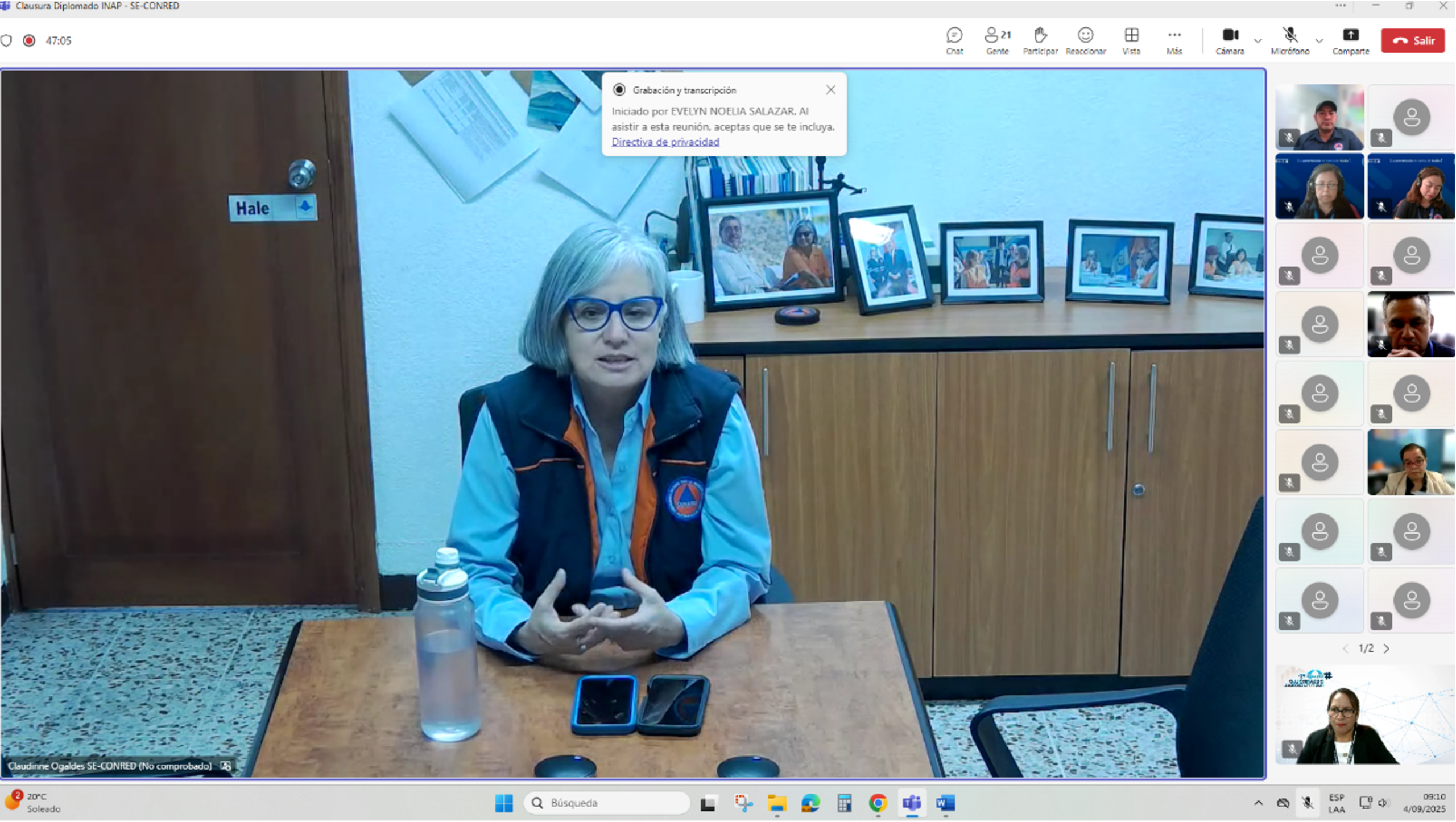Viewport: 1456px width, 822px height.
Task: Open the Snipping Tool in taskbar
Action: click(x=743, y=803)
